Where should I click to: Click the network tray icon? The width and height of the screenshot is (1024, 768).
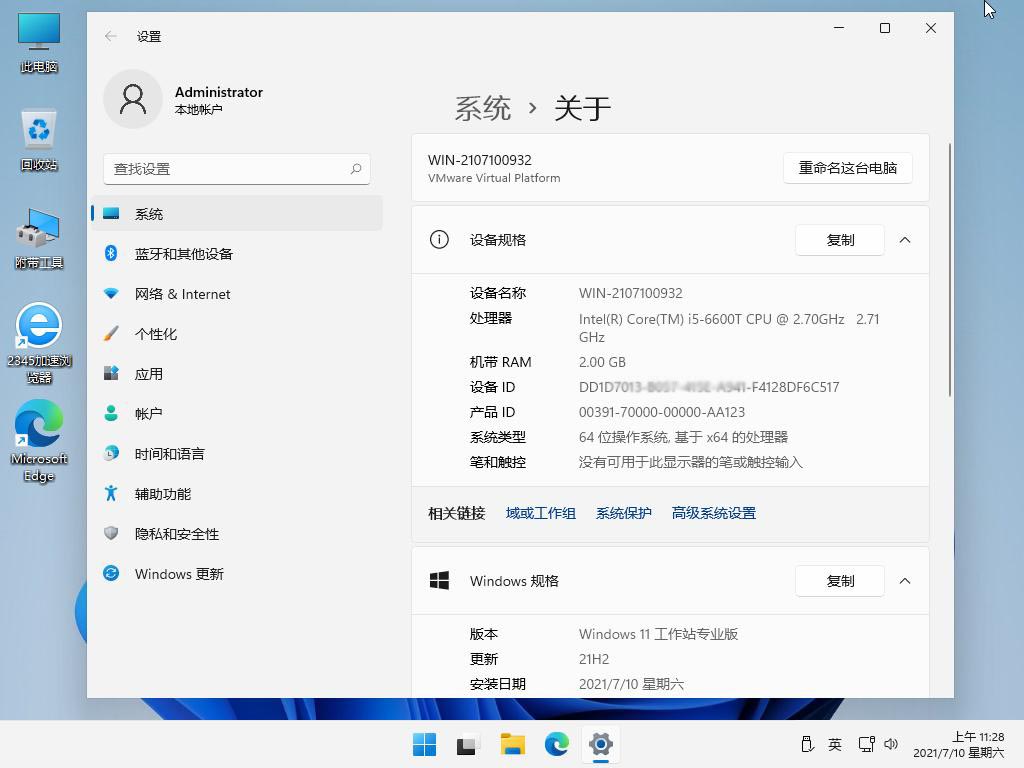pyautogui.click(x=867, y=744)
